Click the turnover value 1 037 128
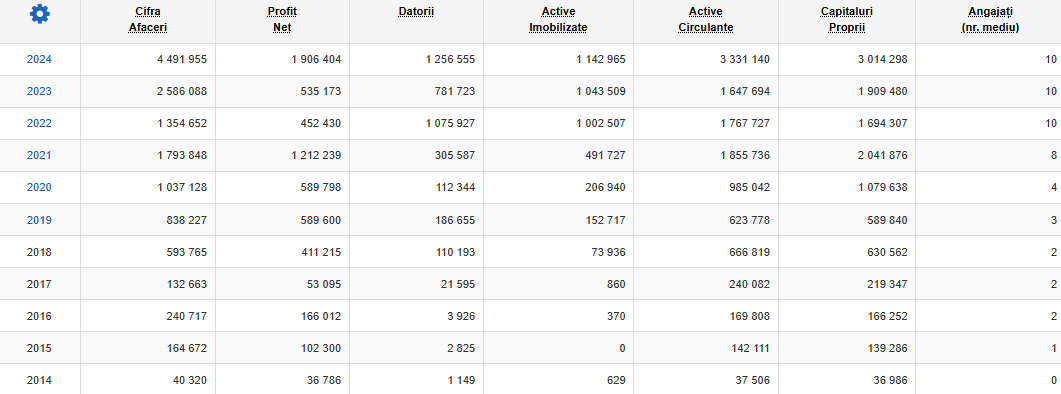The width and height of the screenshot is (1061, 394). point(181,188)
